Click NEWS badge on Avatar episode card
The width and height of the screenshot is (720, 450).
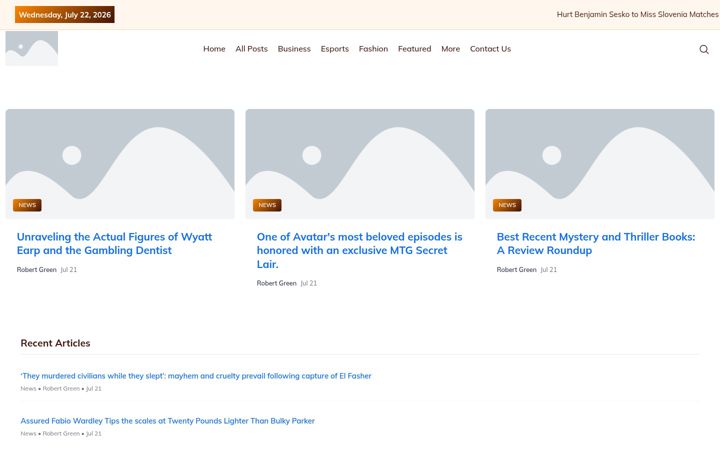pyautogui.click(x=267, y=205)
